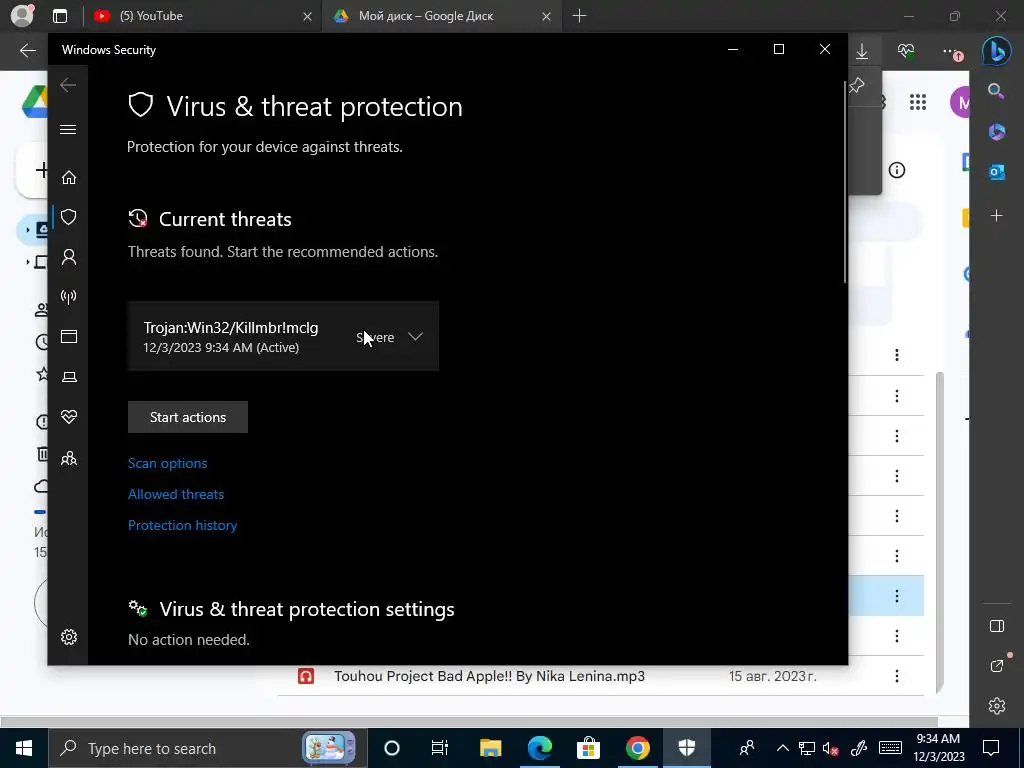
Task: Open Account protection in the sidebar
Action: point(69,257)
